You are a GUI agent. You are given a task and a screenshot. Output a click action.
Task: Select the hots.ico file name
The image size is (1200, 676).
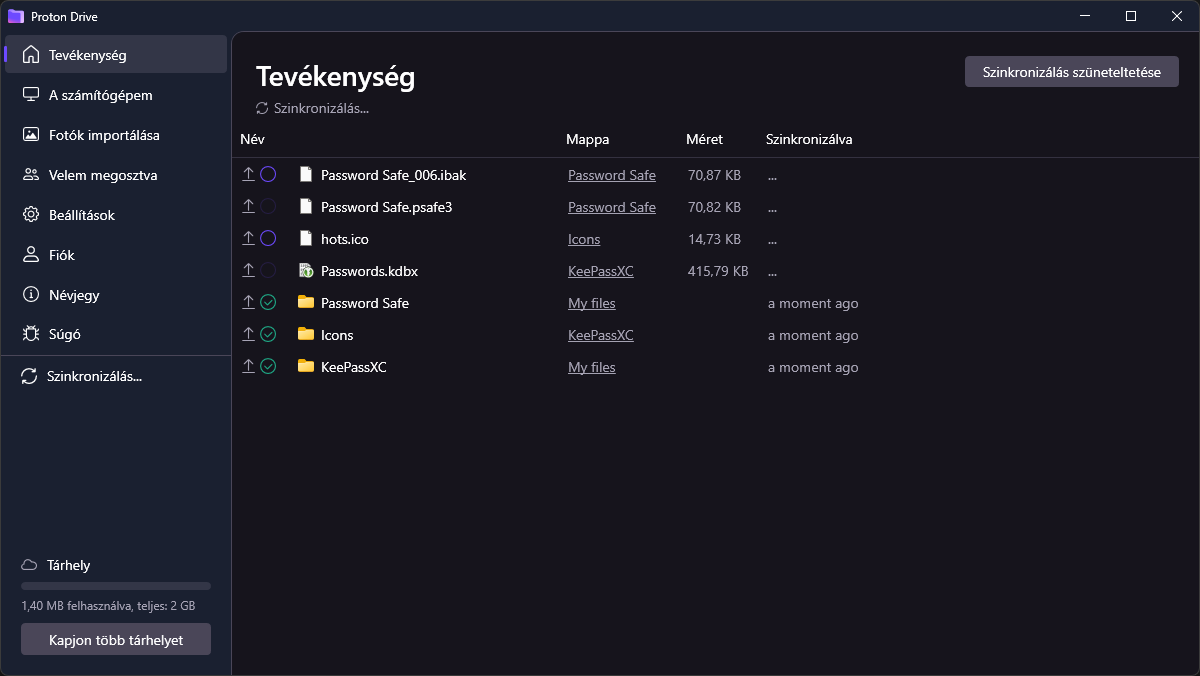[x=345, y=239]
